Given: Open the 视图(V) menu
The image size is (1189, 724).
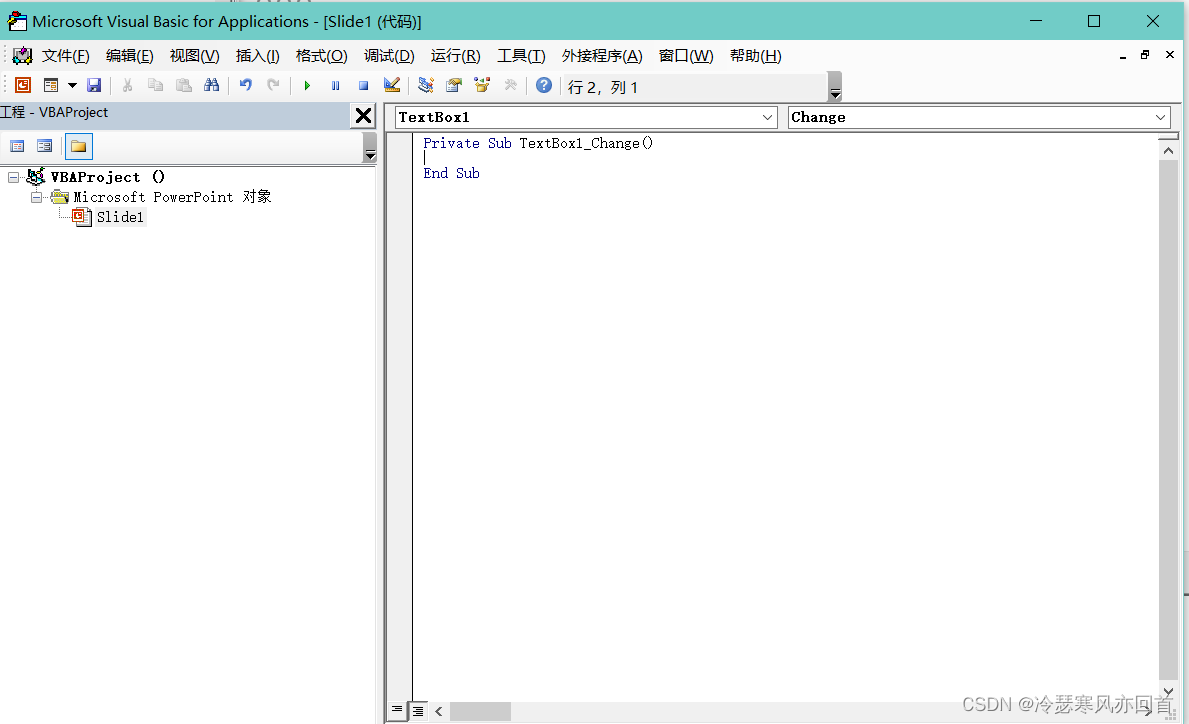Looking at the screenshot, I should click(x=194, y=56).
